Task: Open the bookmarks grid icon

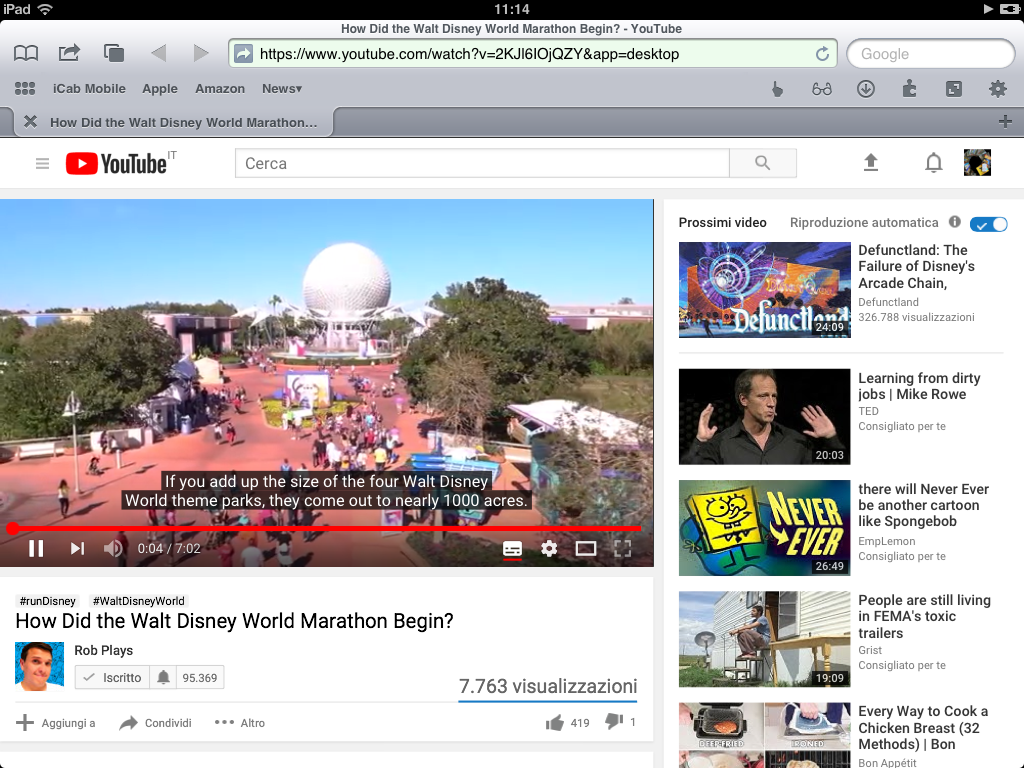Action: click(x=25, y=88)
